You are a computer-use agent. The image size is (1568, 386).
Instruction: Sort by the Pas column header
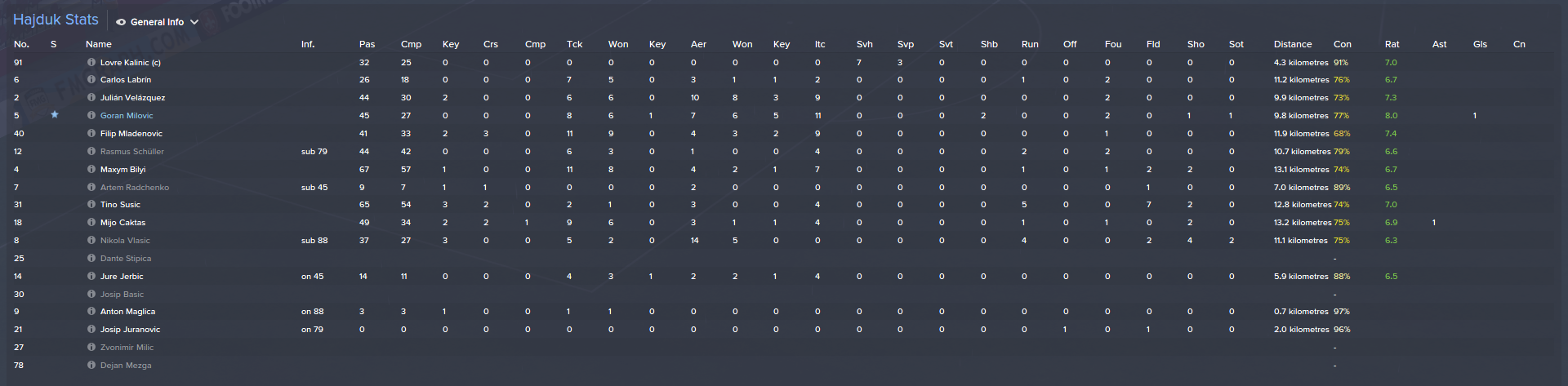pos(367,44)
